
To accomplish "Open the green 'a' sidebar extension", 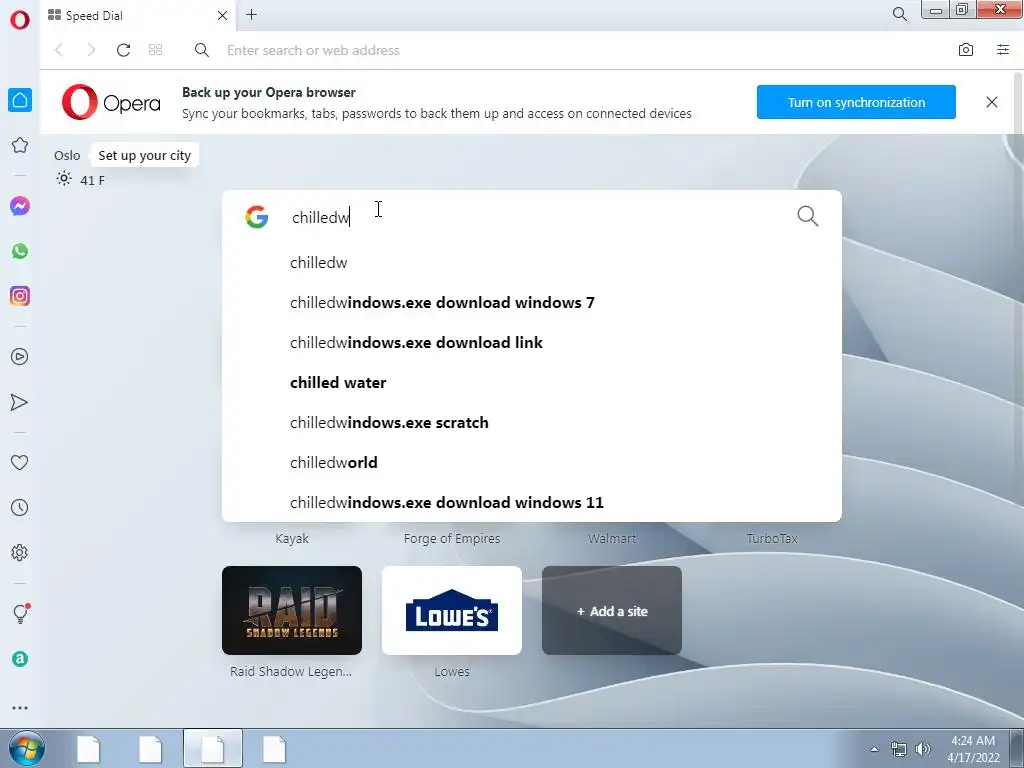I will tap(20, 659).
